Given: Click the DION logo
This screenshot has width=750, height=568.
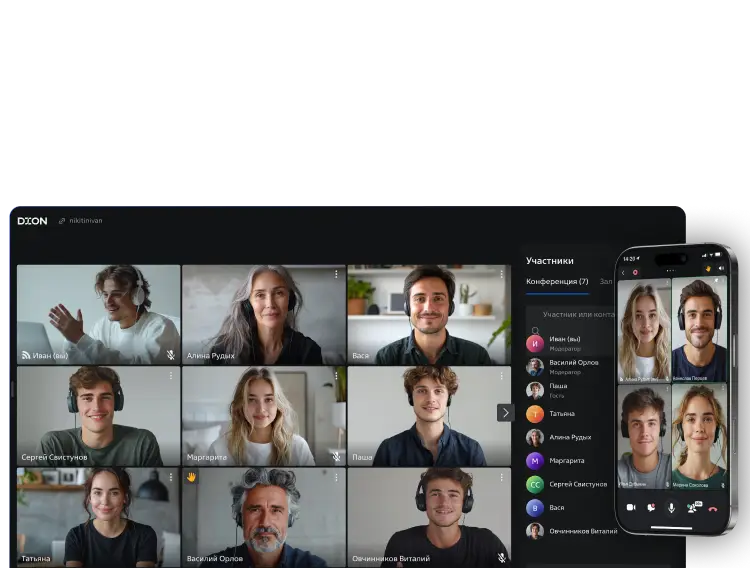Looking at the screenshot, I should coord(33,221).
